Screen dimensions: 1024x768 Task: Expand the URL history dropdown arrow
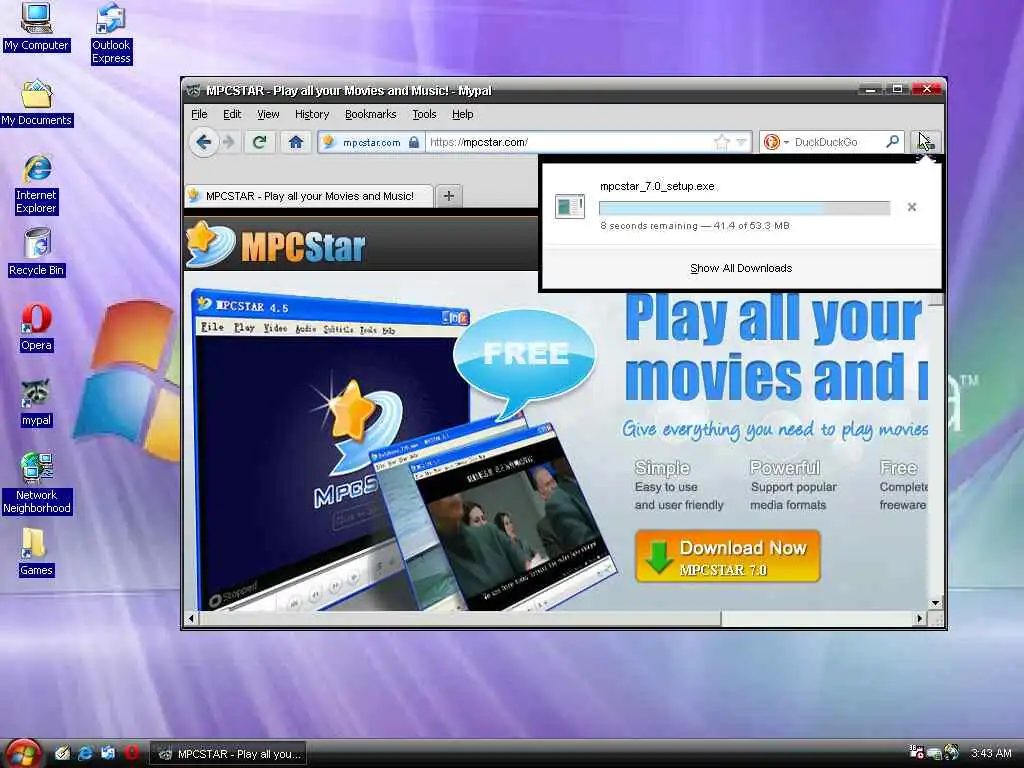[x=741, y=142]
